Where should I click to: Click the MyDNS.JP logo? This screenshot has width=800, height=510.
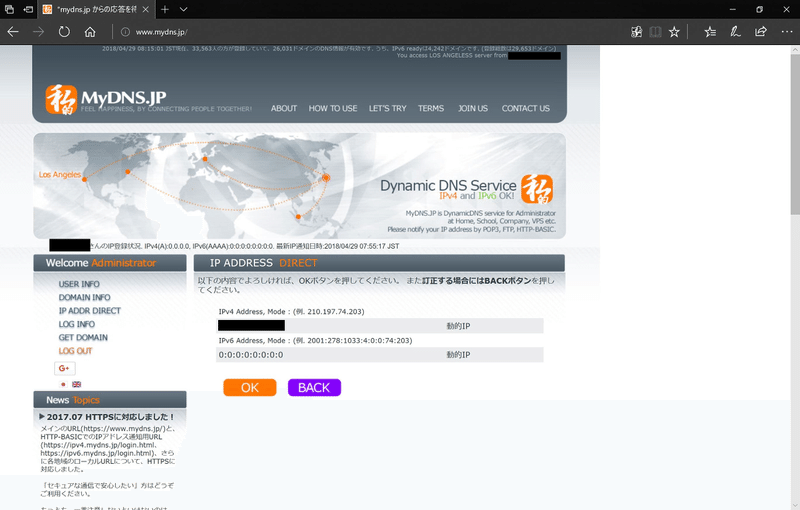(x=106, y=99)
